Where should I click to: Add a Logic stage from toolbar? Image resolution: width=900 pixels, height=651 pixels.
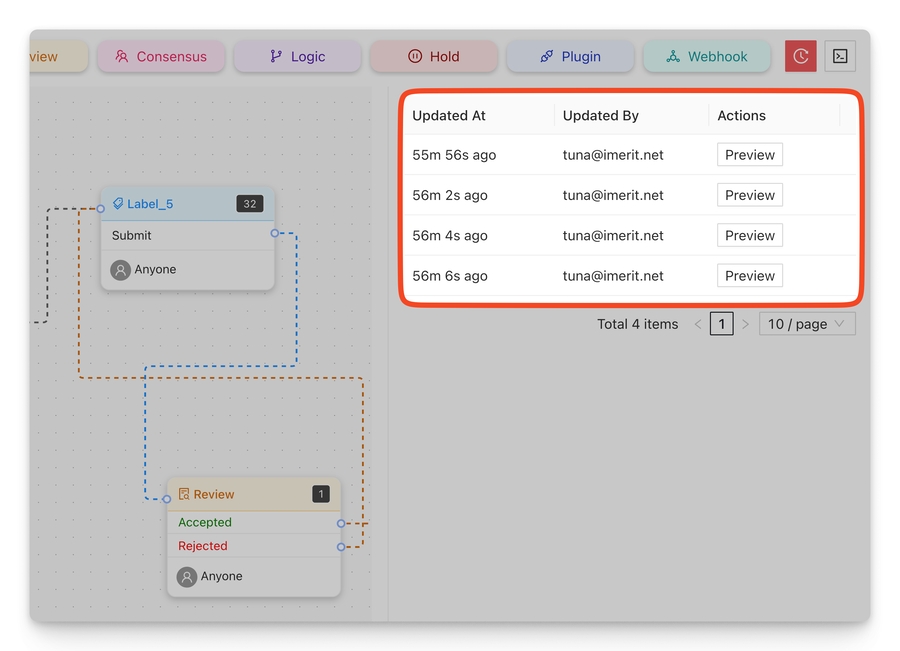[x=297, y=57]
